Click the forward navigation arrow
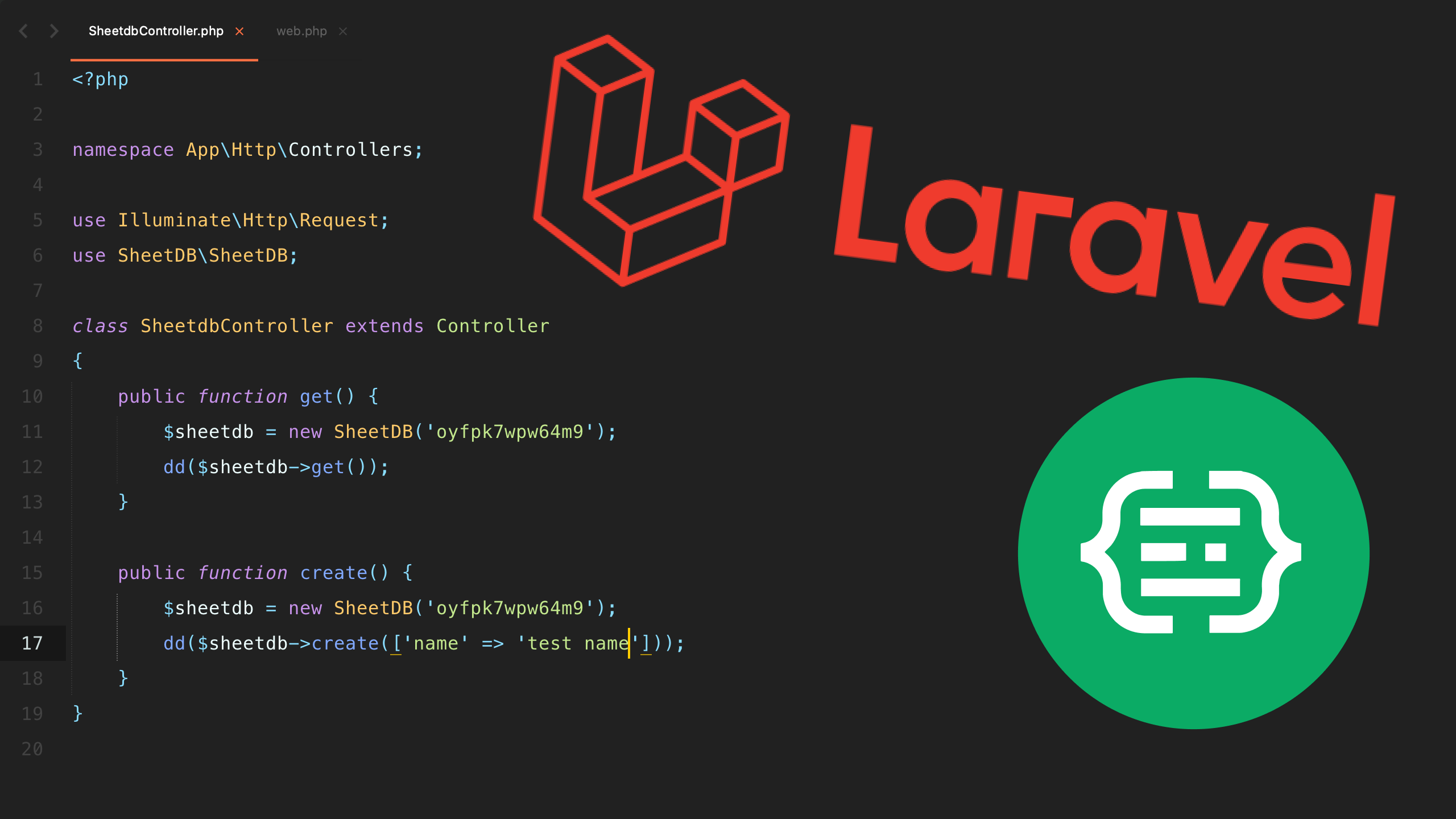 54,31
